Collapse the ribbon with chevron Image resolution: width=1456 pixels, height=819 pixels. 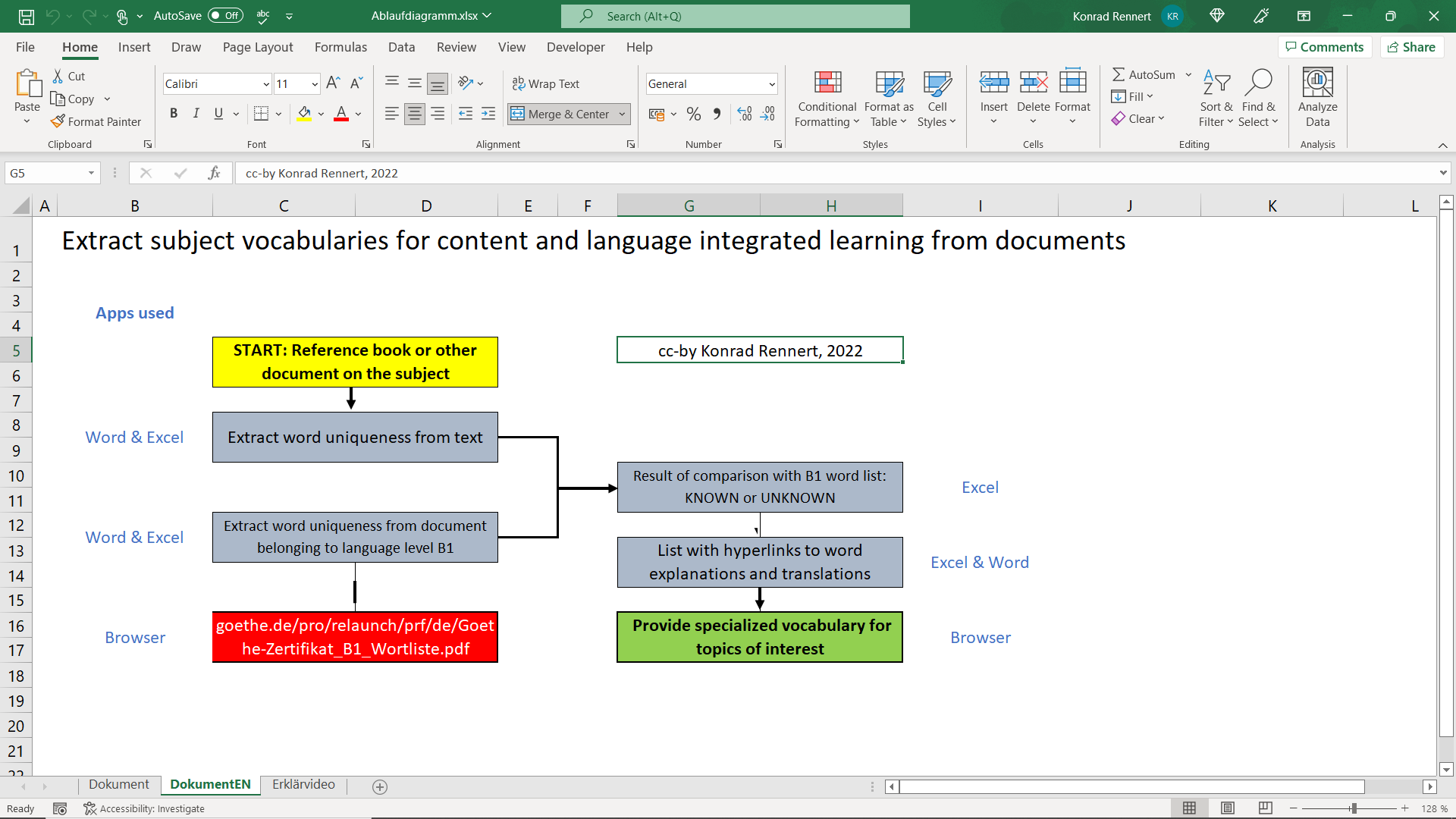(1443, 145)
